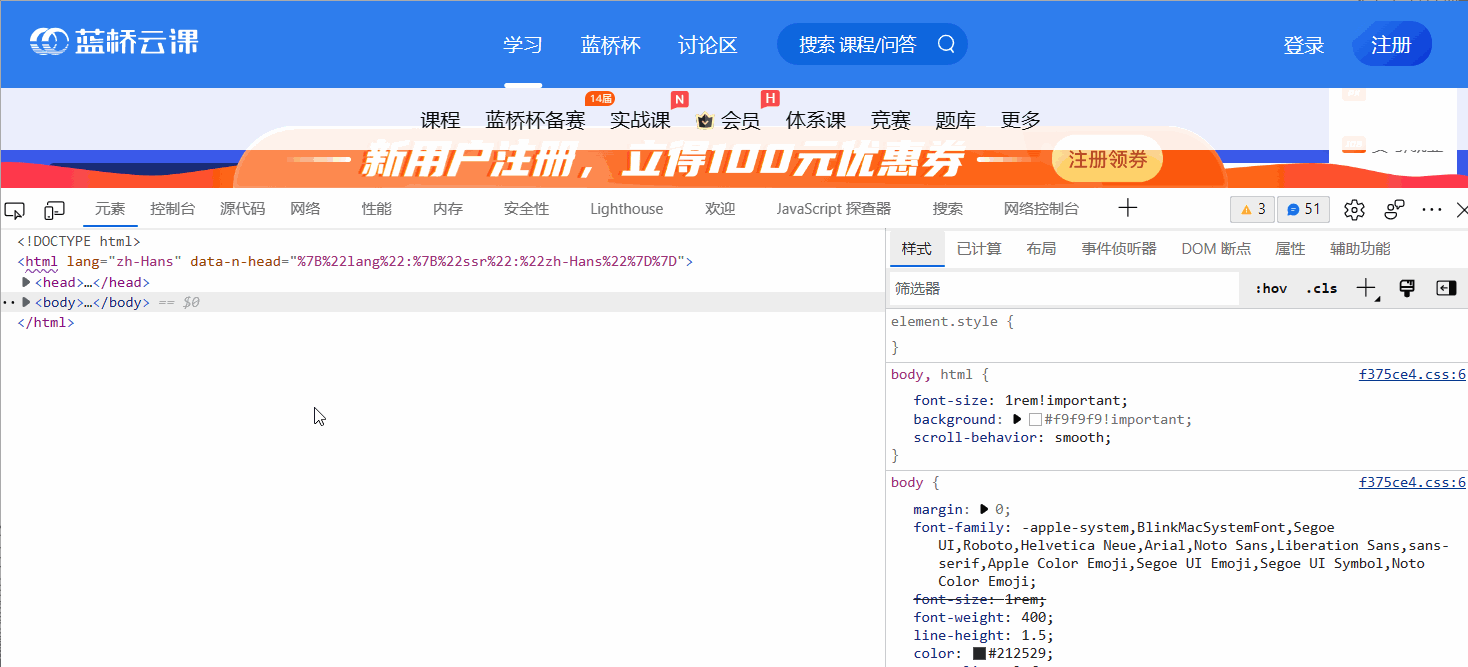Click the 蓝桥云课 logo
This screenshot has height=667, width=1468.
(x=114, y=42)
